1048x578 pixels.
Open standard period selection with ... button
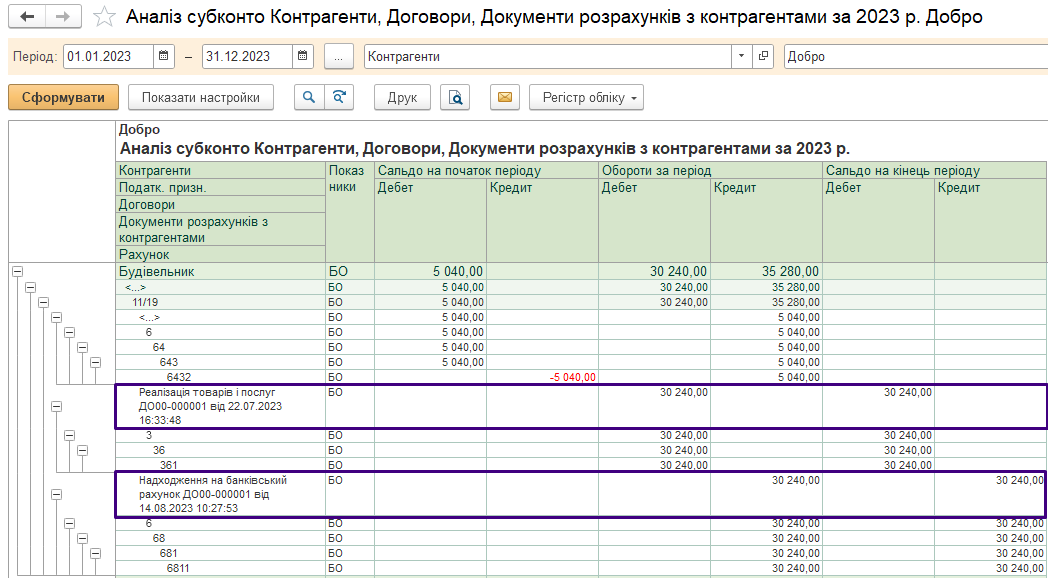click(x=339, y=57)
